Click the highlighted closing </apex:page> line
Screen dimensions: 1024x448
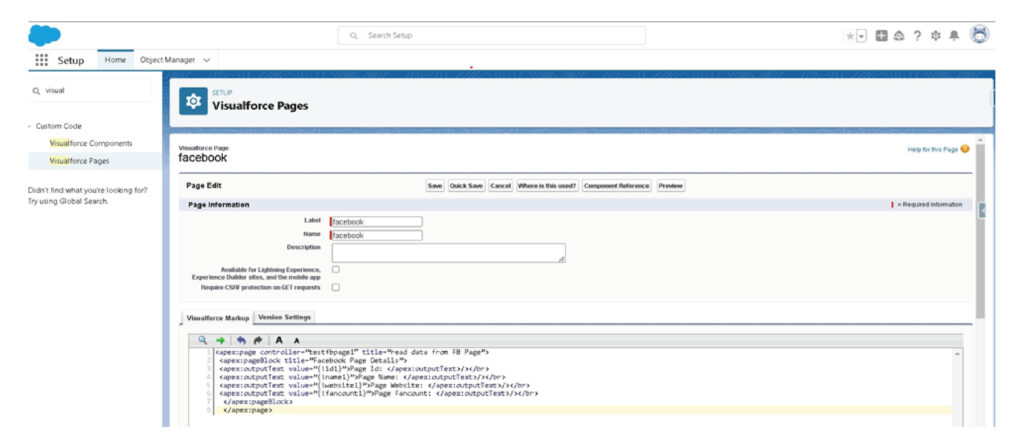click(248, 410)
